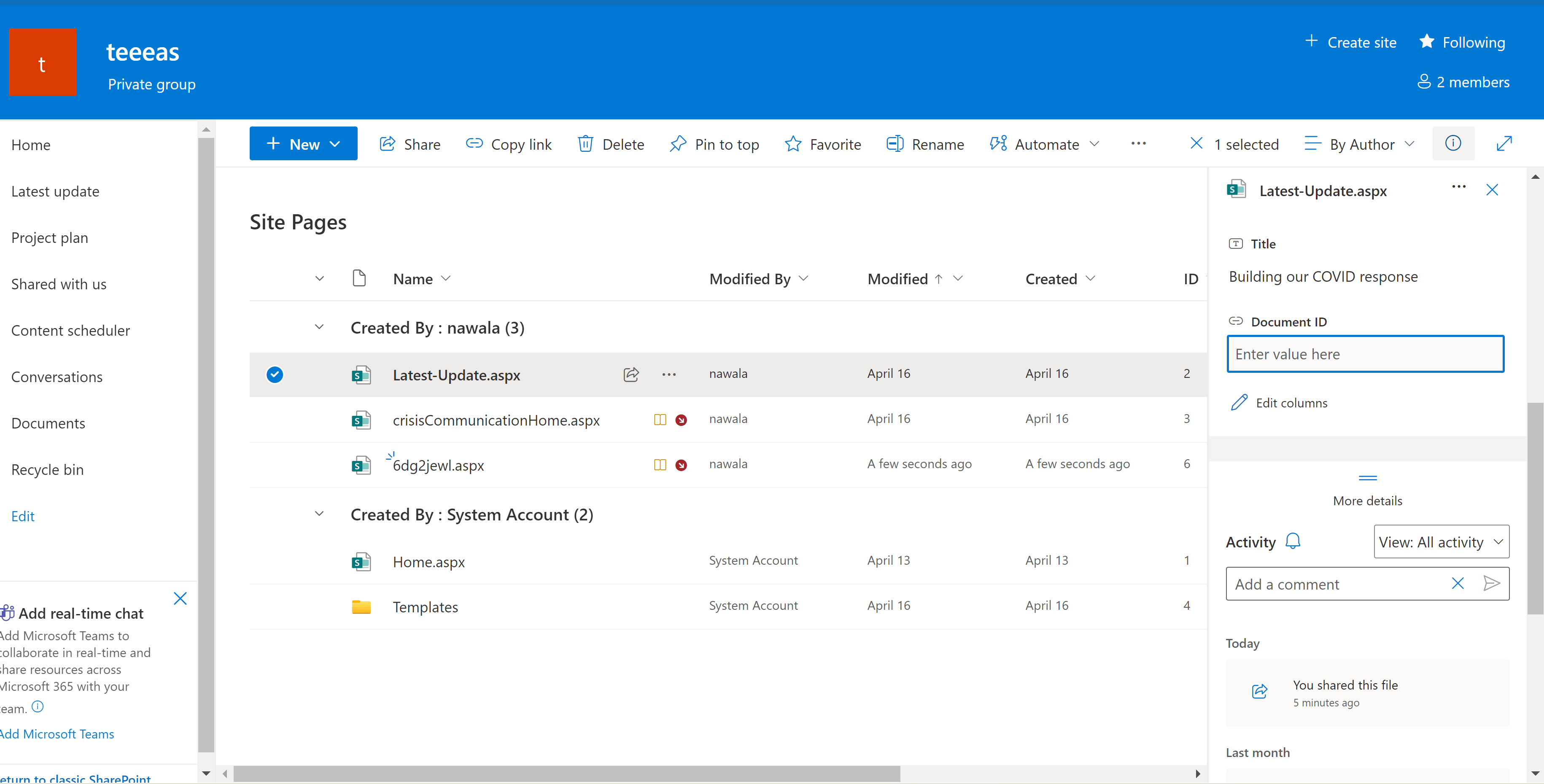Image resolution: width=1544 pixels, height=784 pixels.
Task: Open Recycle bin navigation item
Action: 47,469
